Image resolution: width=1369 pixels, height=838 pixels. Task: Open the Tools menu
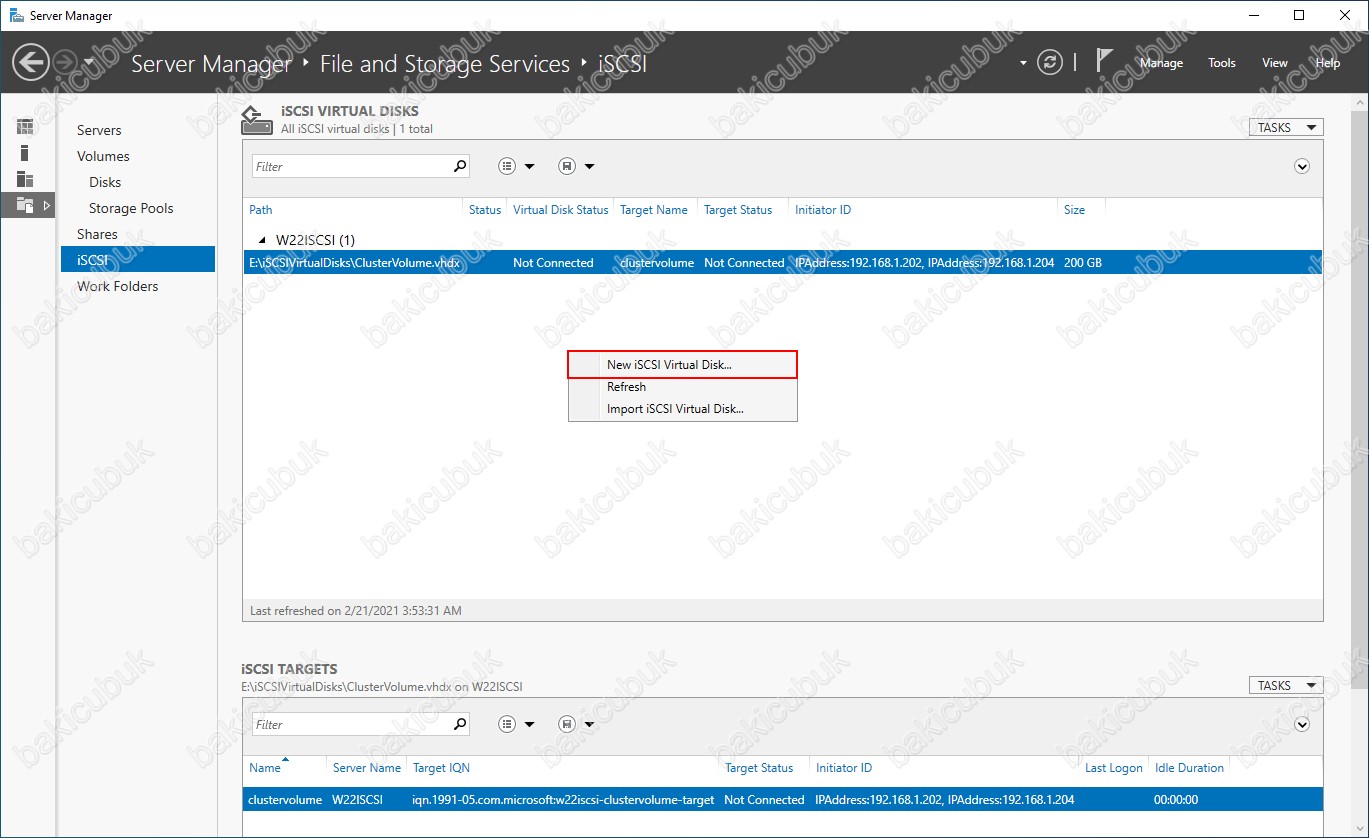[x=1222, y=63]
